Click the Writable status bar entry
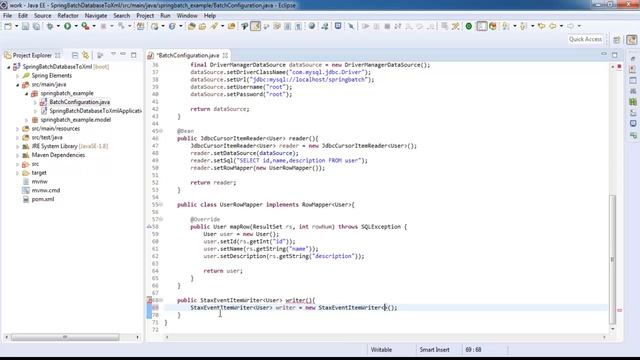640x360 pixels. 381,350
